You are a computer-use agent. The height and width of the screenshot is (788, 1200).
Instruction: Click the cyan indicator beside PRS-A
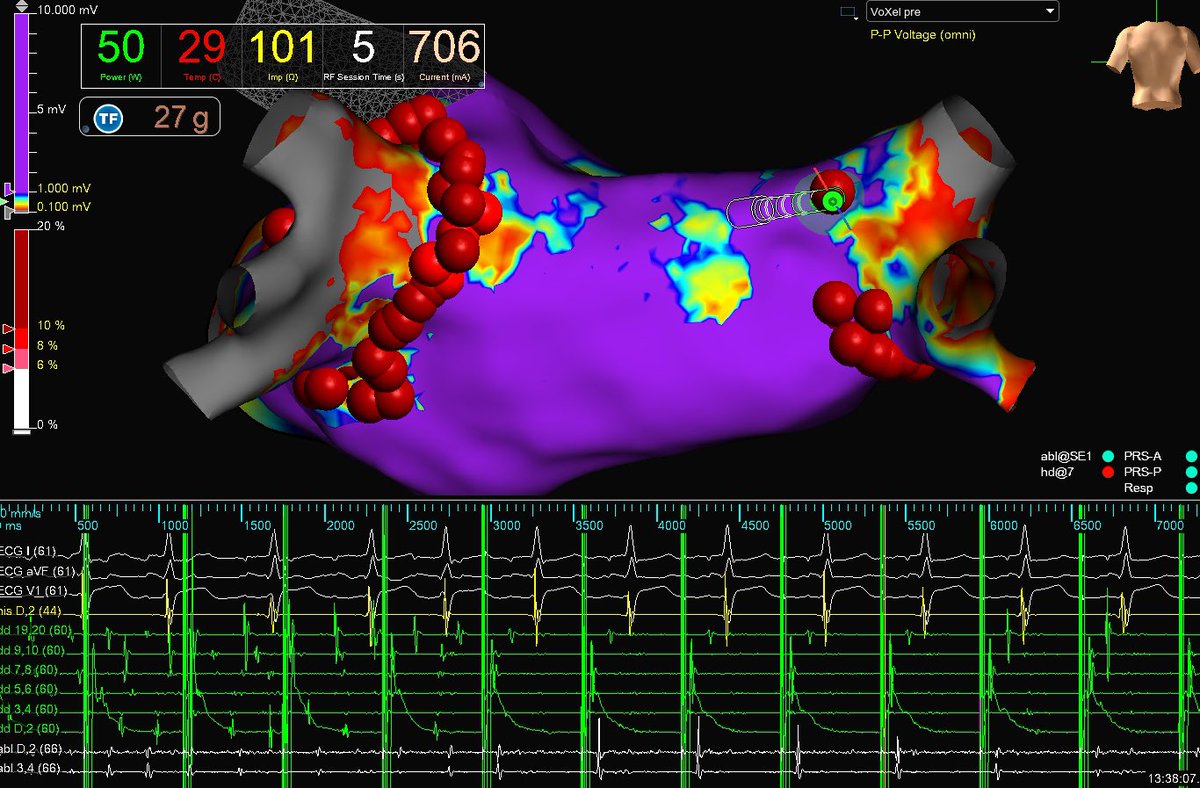tap(1191, 454)
